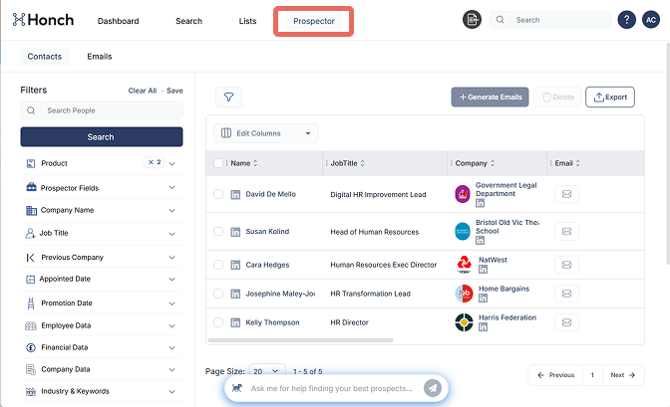
Task: Send the chat prompt with paper plane icon
Action: tap(432, 388)
